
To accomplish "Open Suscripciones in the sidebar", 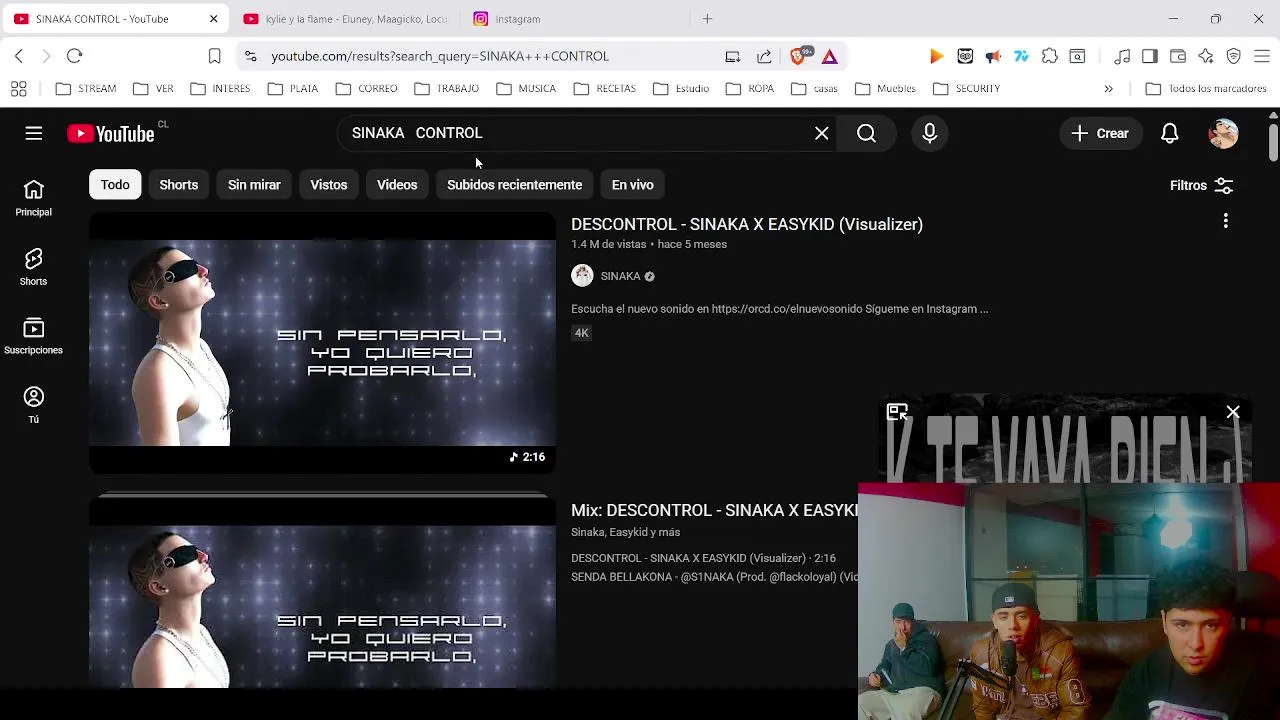I will click(33, 336).
